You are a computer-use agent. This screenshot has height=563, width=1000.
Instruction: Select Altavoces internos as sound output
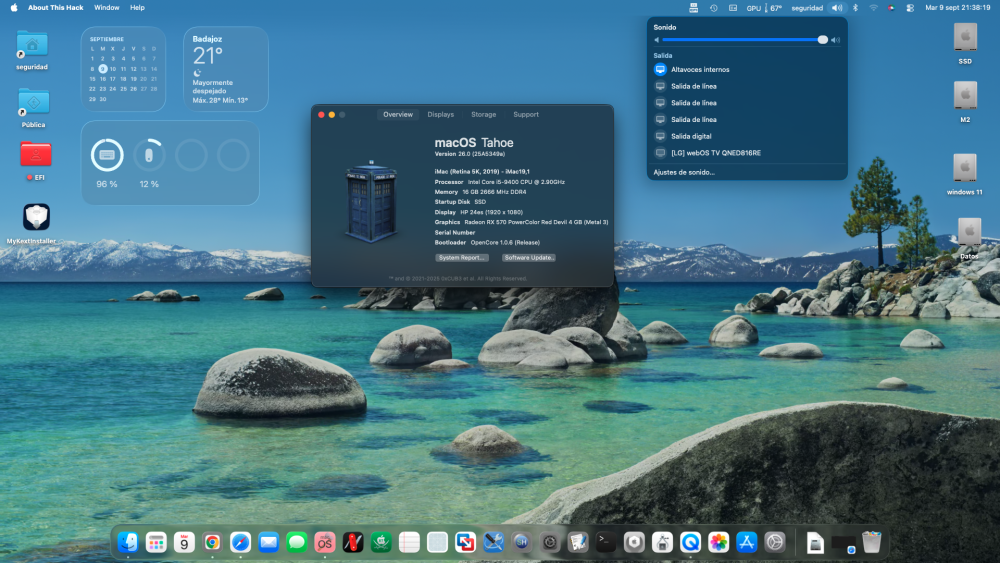(x=747, y=69)
